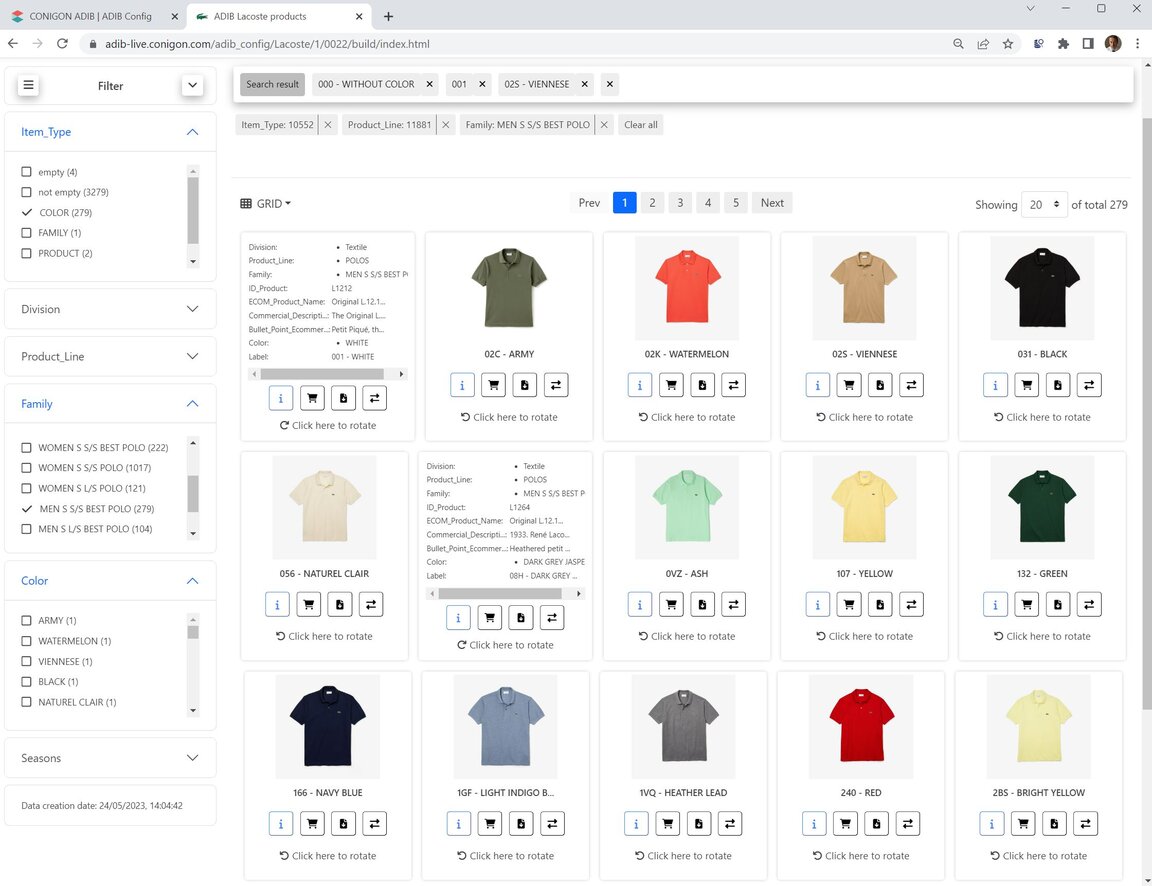
Task: Click compare arrows icon for 031 - BLACK
Action: 1089,385
